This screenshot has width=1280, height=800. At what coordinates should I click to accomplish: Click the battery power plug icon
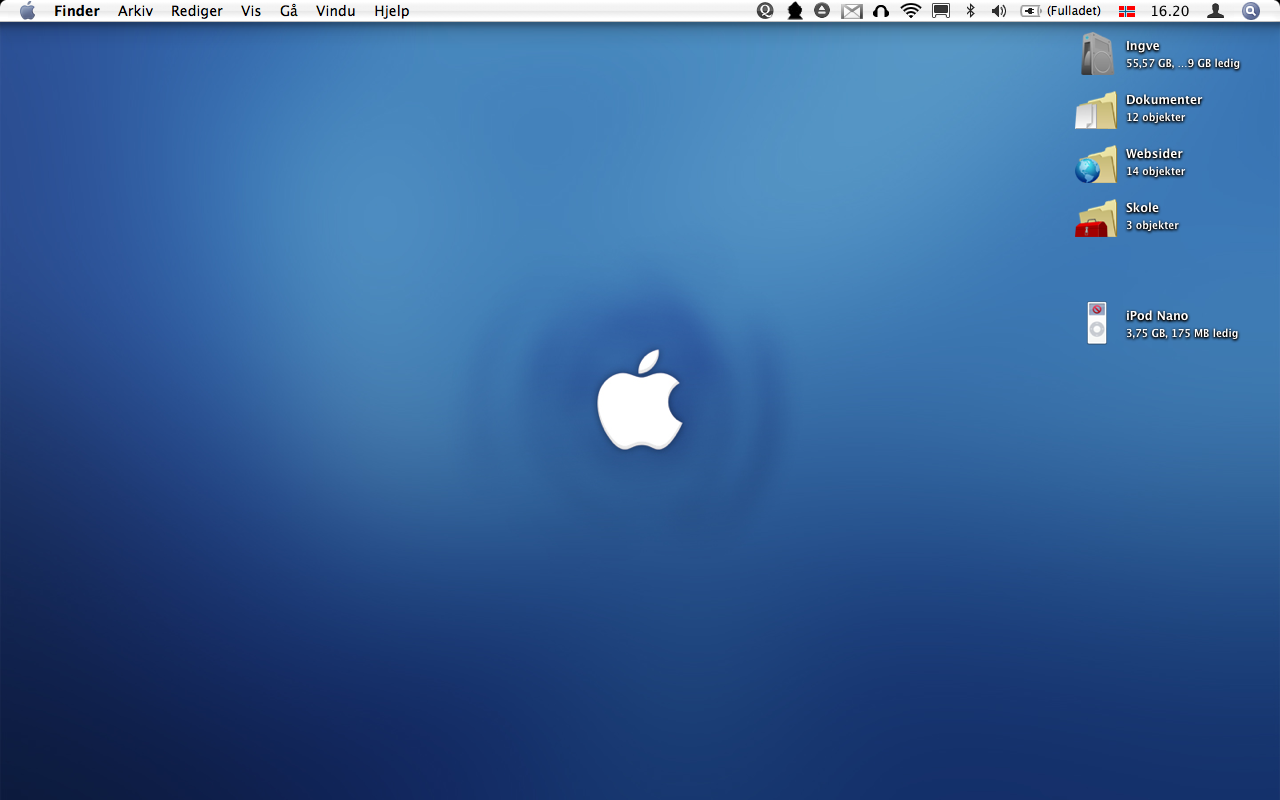1031,11
